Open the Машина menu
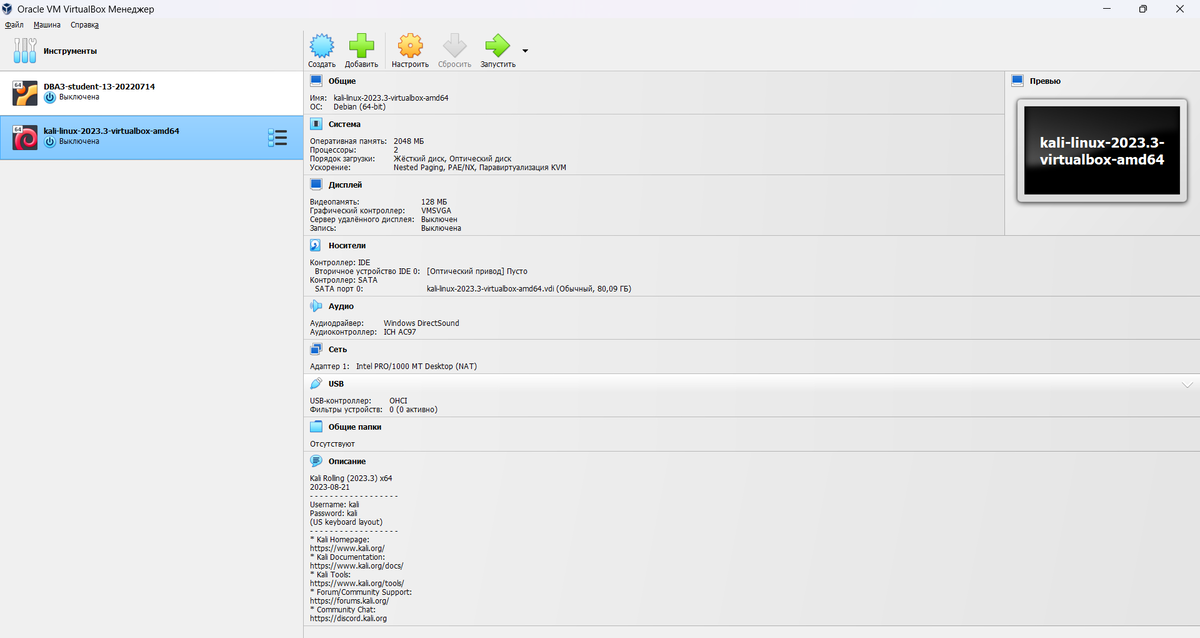This screenshot has height=638, width=1200. [46, 24]
